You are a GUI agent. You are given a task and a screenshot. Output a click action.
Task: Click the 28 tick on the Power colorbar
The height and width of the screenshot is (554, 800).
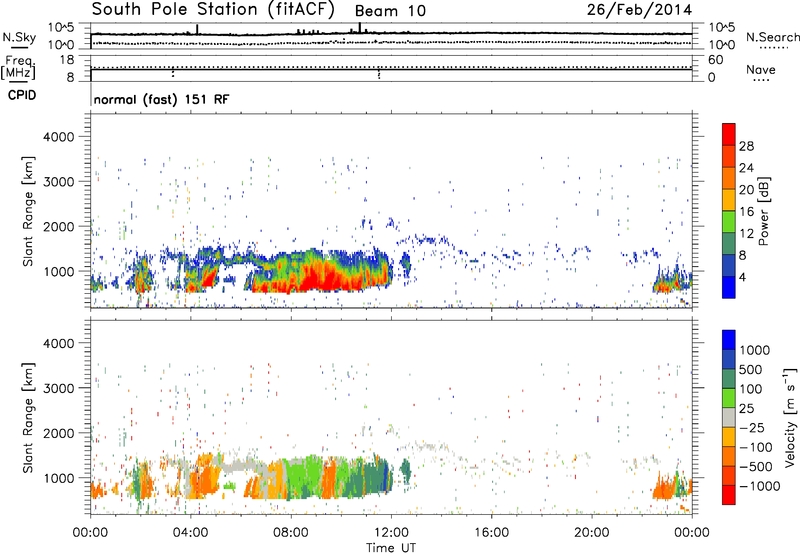[746, 146]
